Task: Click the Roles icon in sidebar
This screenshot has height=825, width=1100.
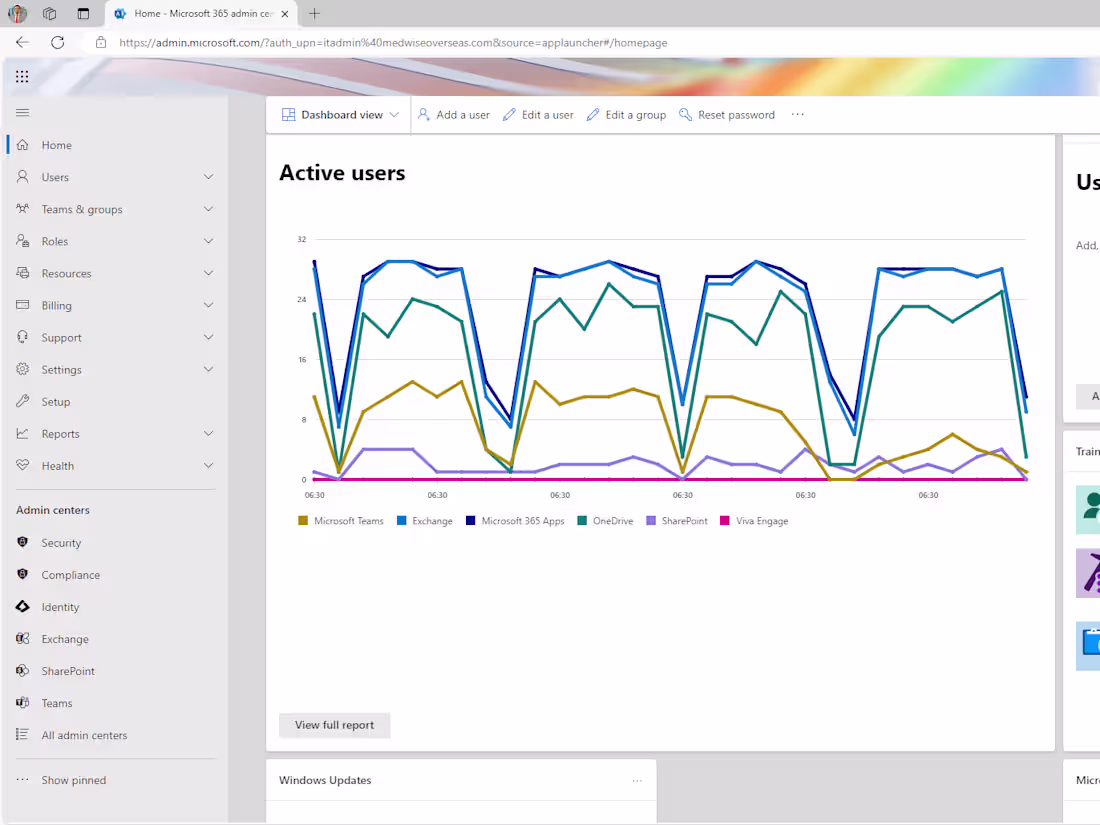Action: (22, 241)
